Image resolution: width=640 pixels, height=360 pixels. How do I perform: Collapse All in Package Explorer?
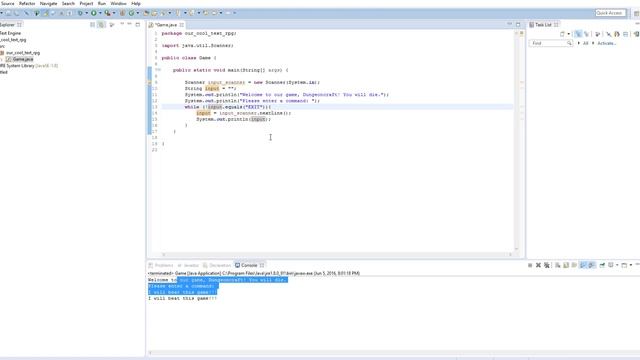[x=92, y=24]
